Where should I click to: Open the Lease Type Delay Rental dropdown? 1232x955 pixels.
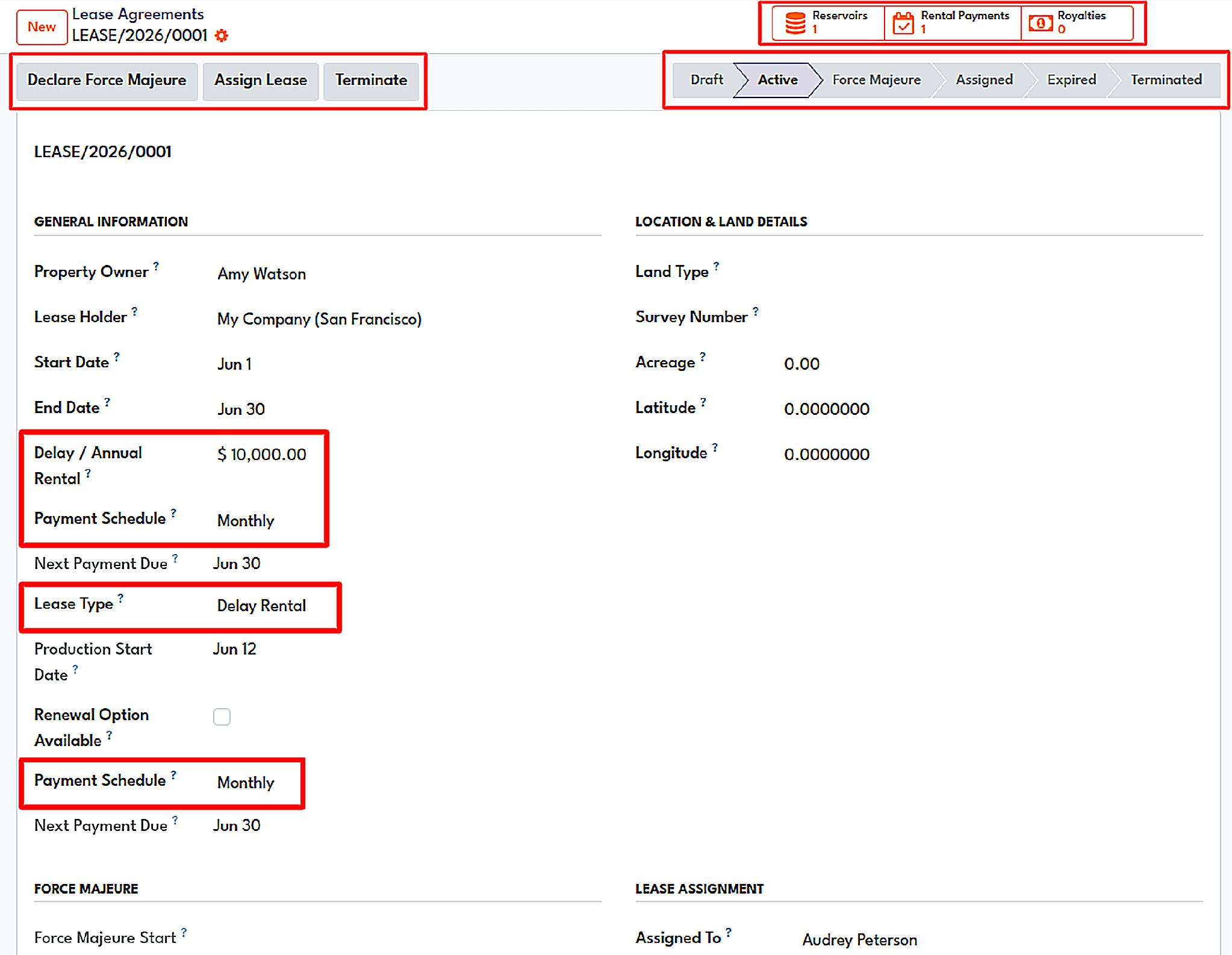tap(261, 606)
